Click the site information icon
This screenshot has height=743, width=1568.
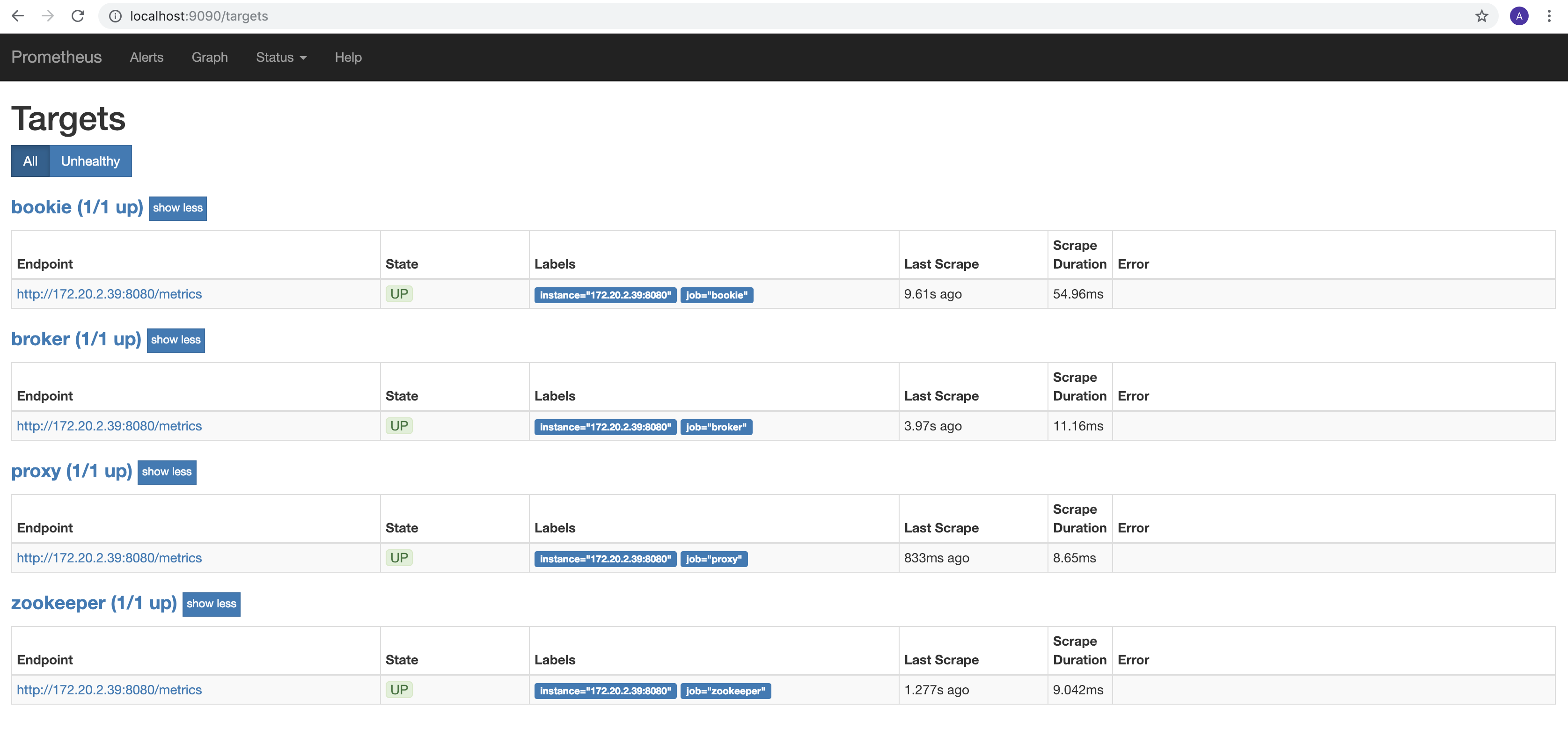pos(115,16)
